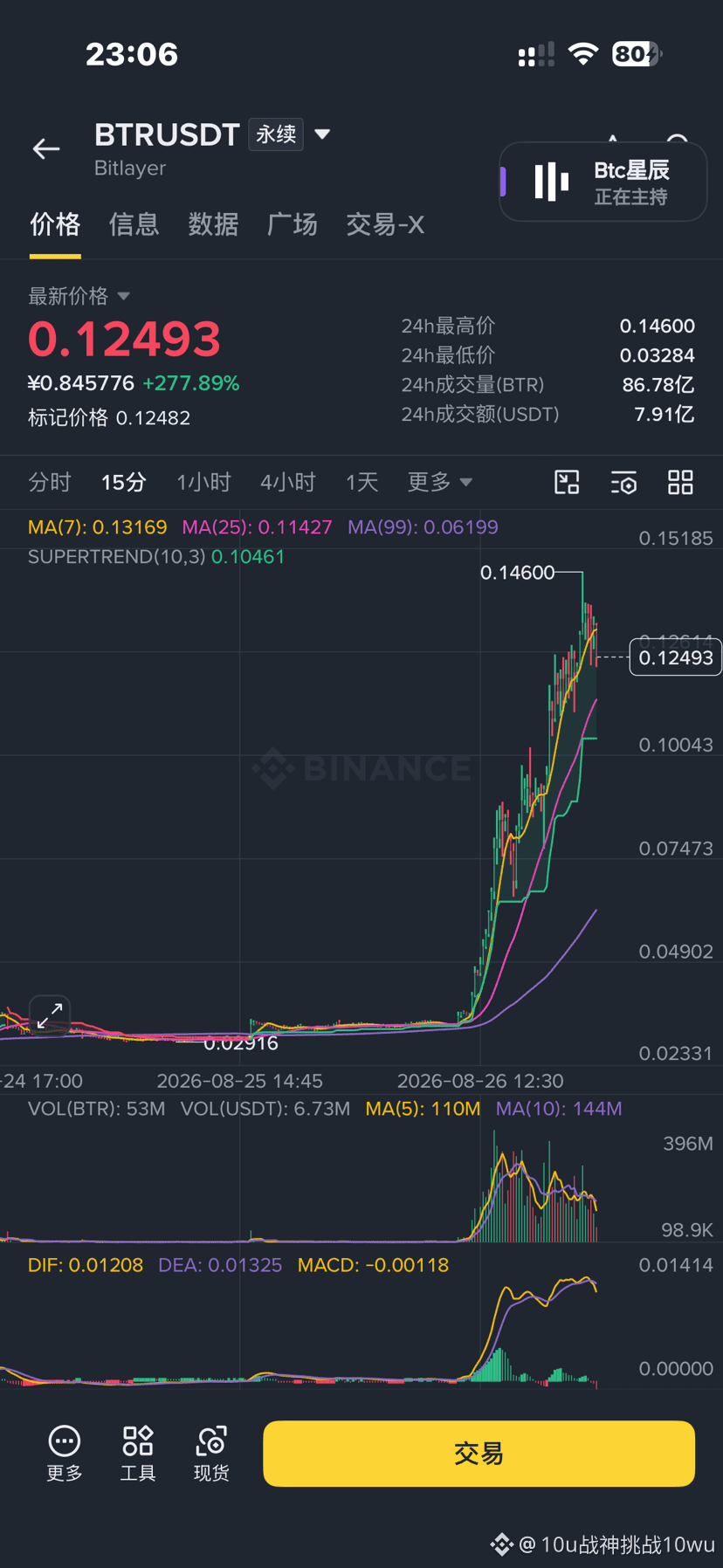The height and width of the screenshot is (1568, 723).
Task: Tap the MACD -0.00118 label
Action: click(373, 1265)
